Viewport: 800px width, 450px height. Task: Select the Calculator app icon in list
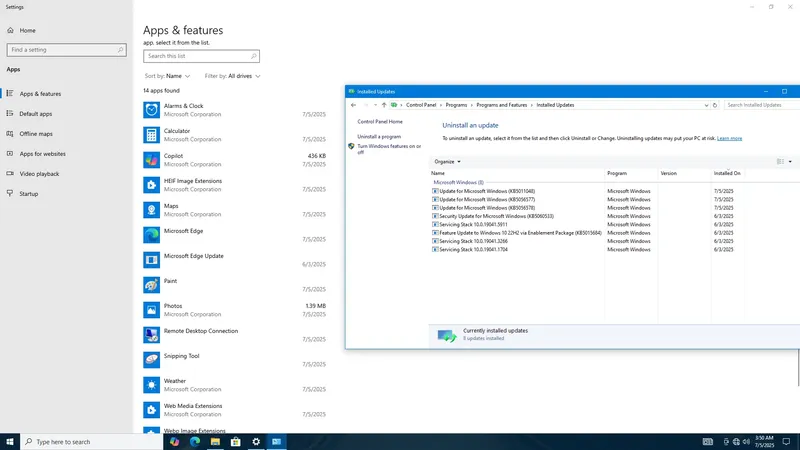tap(152, 135)
